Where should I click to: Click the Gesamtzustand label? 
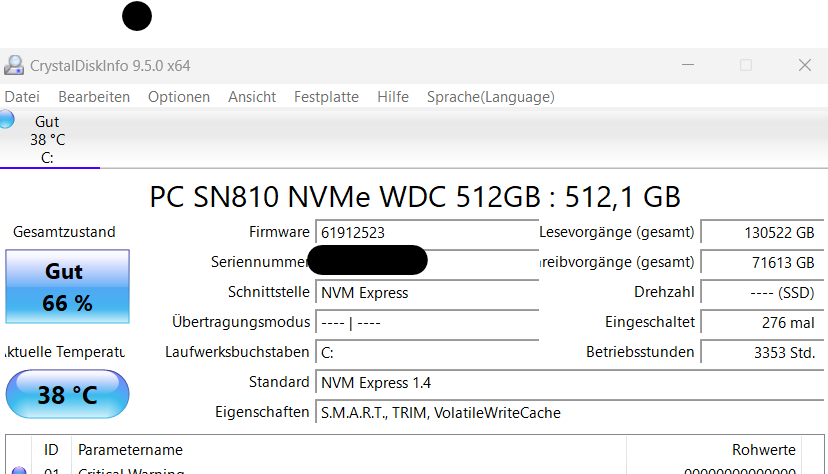[64, 232]
